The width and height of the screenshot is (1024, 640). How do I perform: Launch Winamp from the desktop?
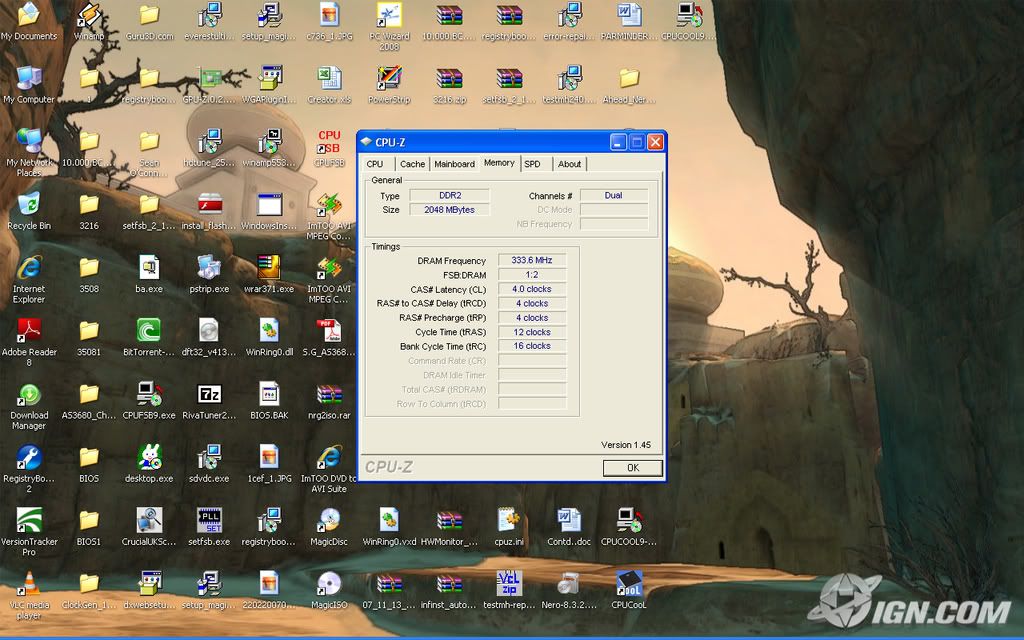coord(89,14)
